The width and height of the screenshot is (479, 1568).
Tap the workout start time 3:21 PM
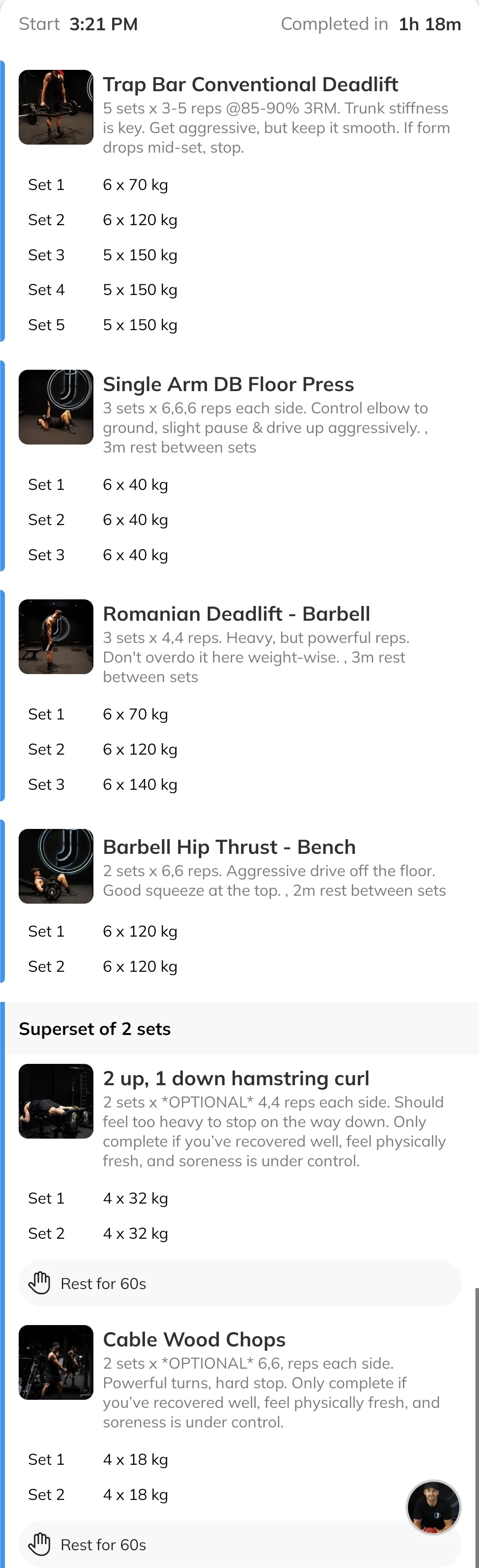[x=104, y=24]
